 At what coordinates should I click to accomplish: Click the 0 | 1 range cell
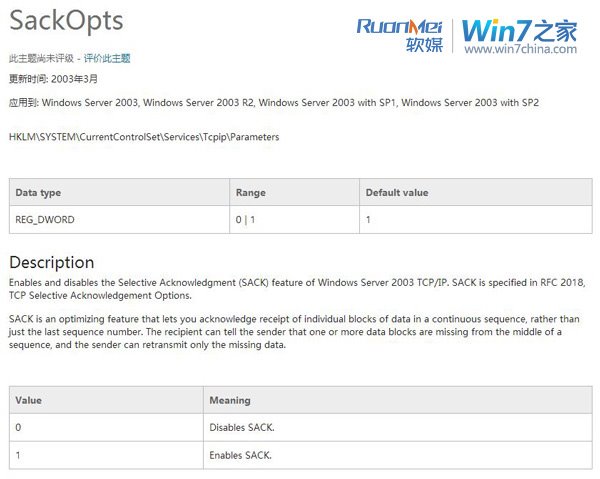246,219
